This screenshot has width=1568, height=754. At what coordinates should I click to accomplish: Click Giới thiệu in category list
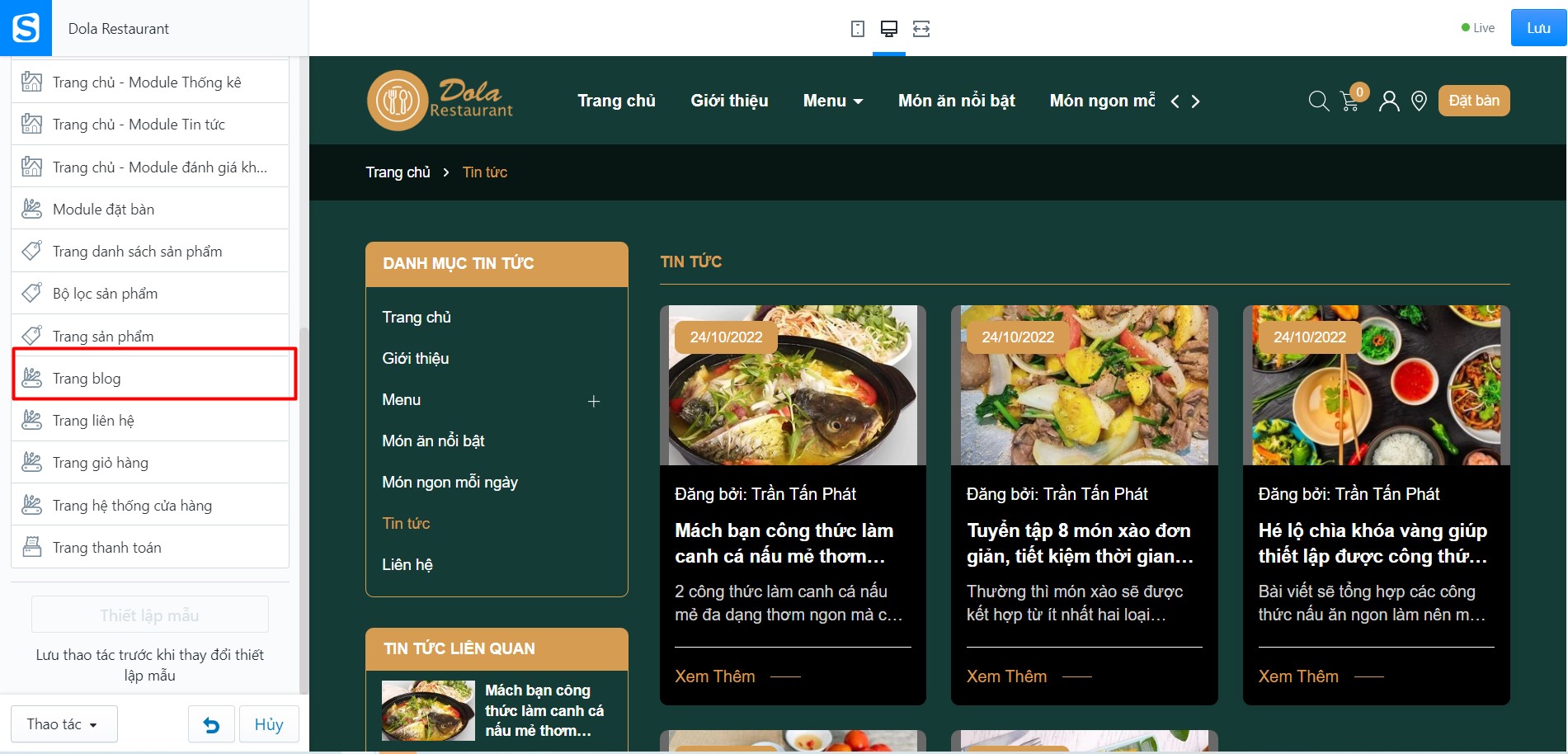(416, 358)
